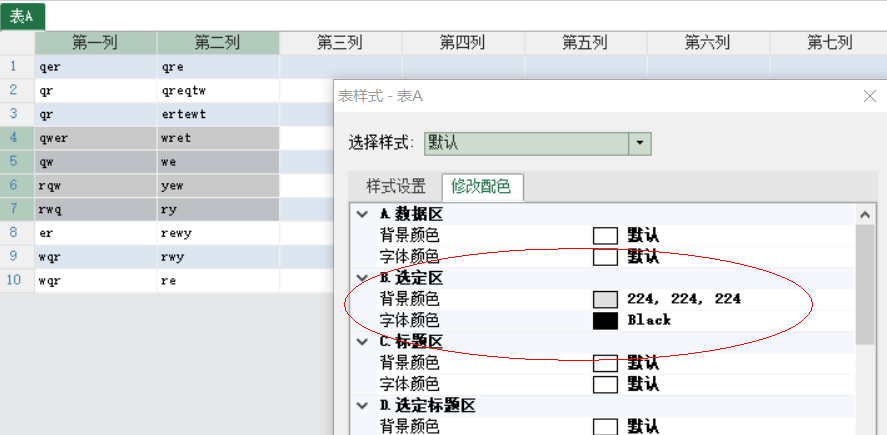Image resolution: width=887 pixels, height=435 pixels.
Task: Switch to the 修改配色 tab
Action: click(x=481, y=186)
